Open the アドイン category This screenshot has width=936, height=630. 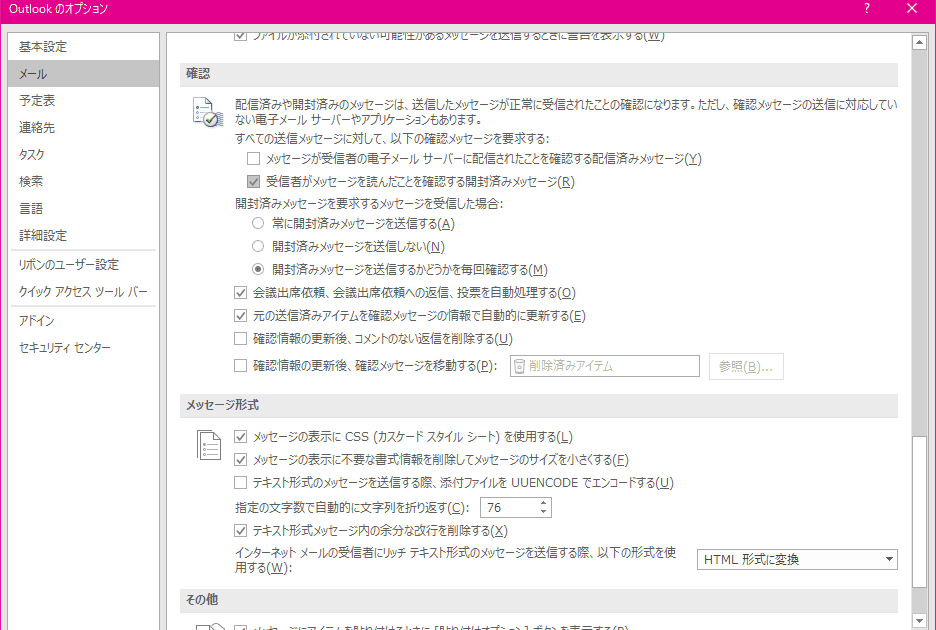pyautogui.click(x=84, y=321)
